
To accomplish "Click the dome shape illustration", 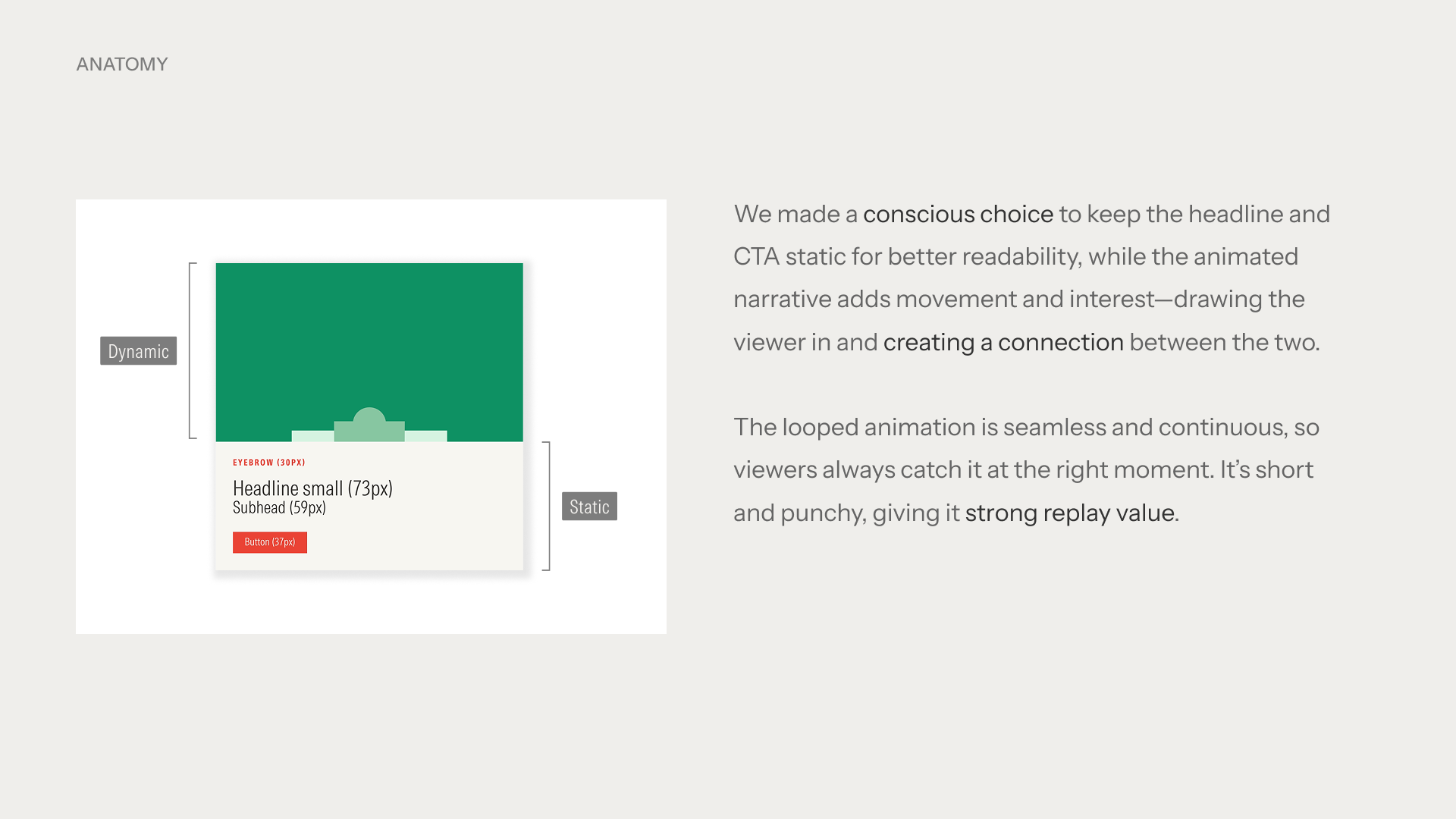I will [369, 416].
